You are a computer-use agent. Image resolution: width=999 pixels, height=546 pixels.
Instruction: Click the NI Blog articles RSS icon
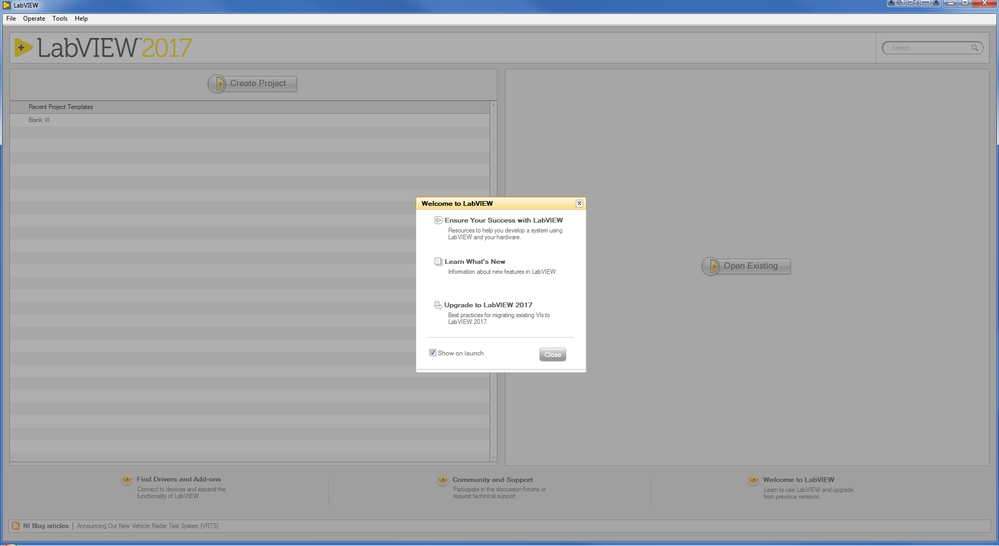(x=15, y=526)
